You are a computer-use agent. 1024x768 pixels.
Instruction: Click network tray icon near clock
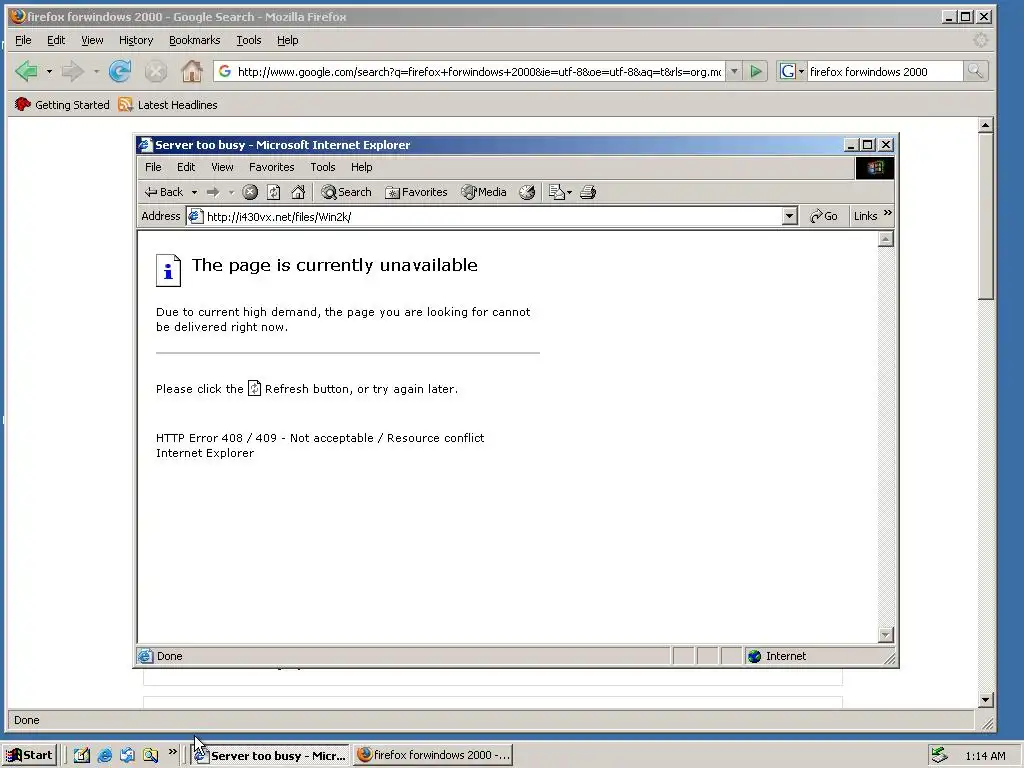click(x=939, y=755)
